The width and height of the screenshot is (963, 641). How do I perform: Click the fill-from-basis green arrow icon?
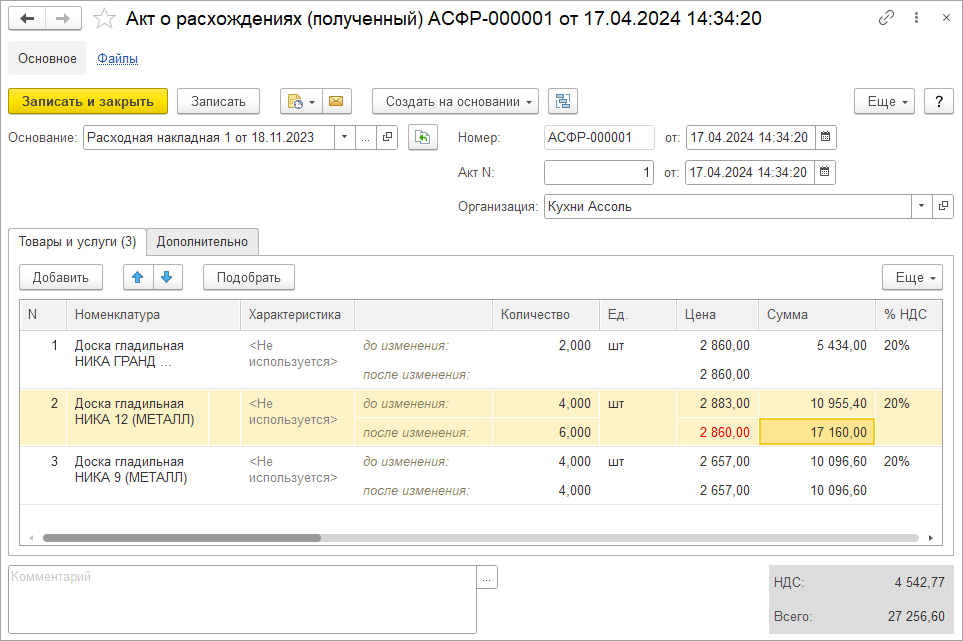pos(423,138)
